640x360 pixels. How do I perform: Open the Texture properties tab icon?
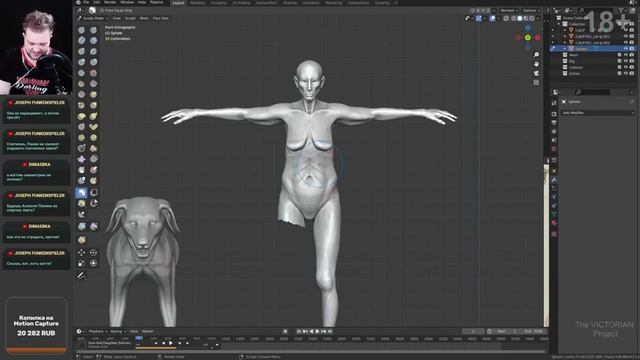[554, 233]
